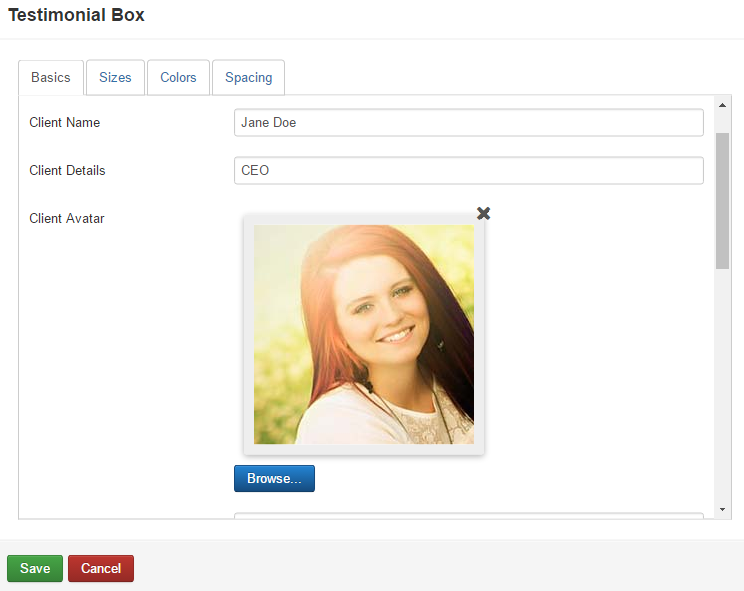This screenshot has width=744, height=591.
Task: Switch to the Basics tab
Action: (x=51, y=77)
